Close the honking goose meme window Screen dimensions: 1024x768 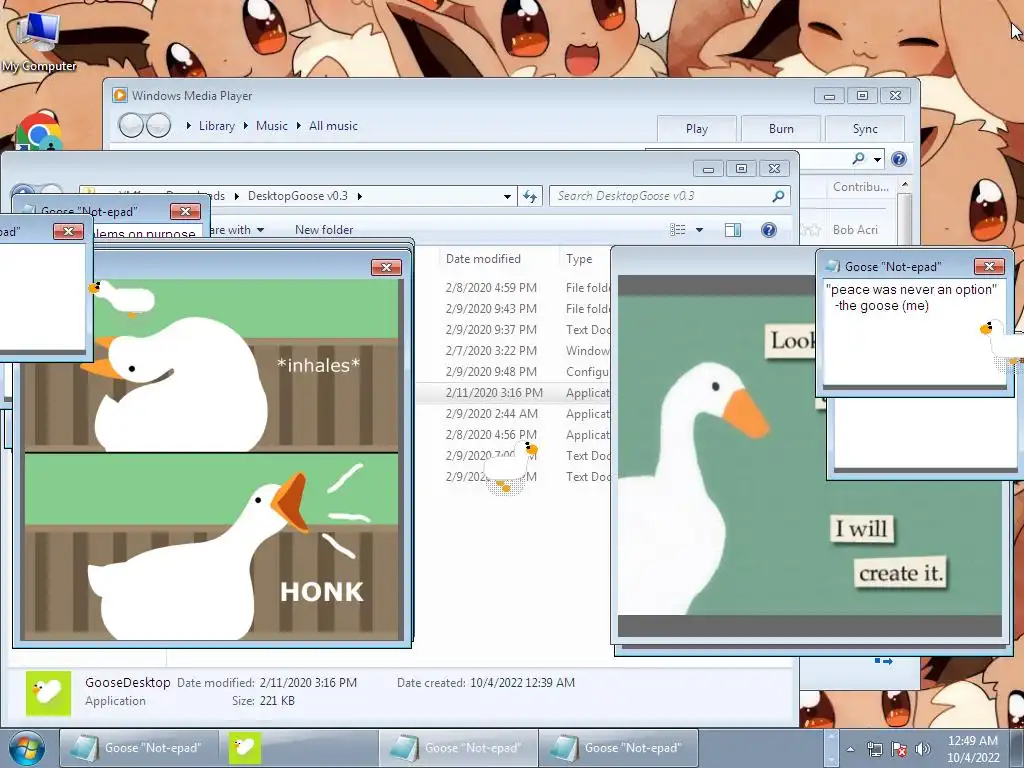click(x=386, y=267)
